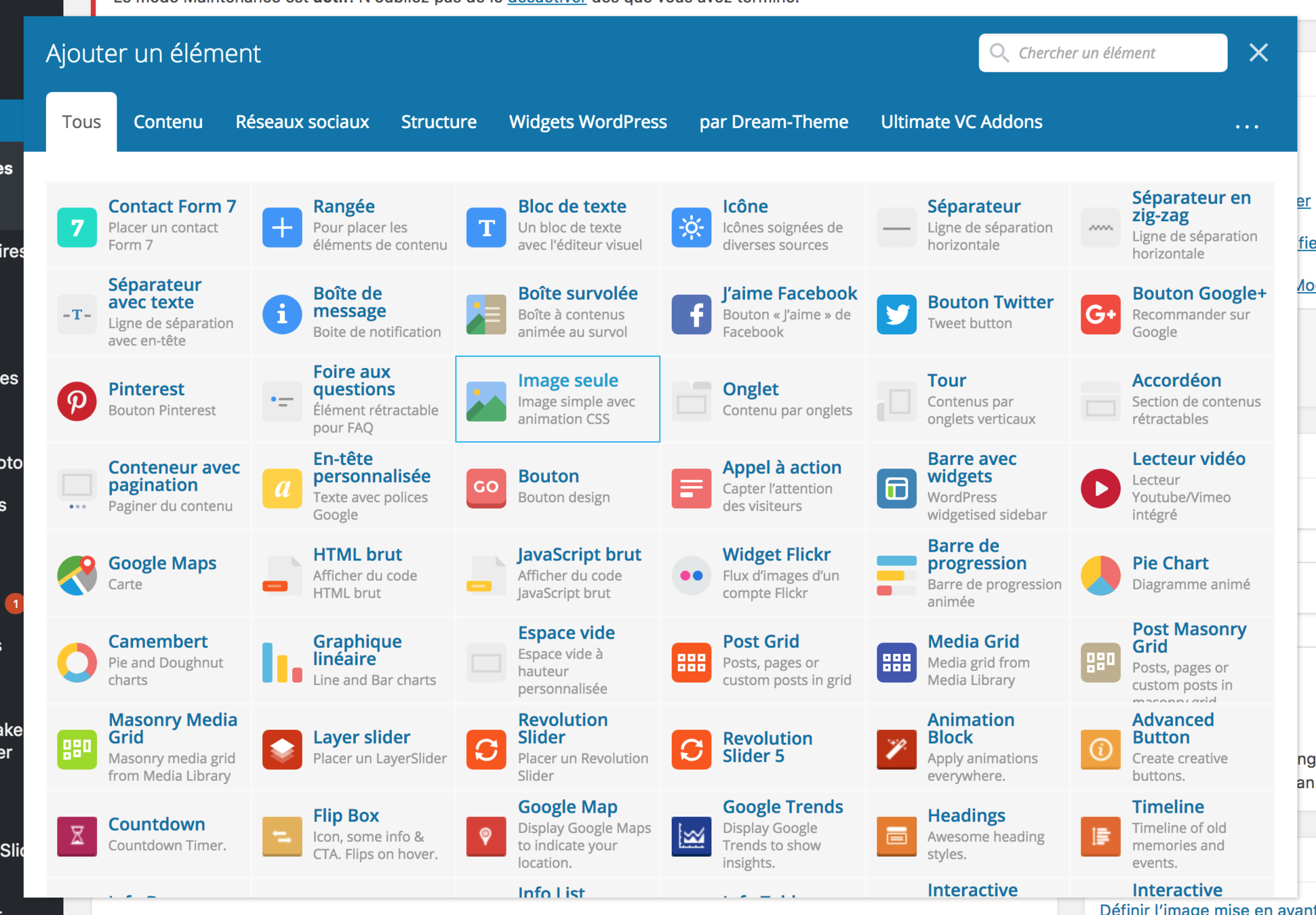This screenshot has width=1316, height=915.
Task: Choose the Pie Chart element
Action: click(x=1170, y=563)
